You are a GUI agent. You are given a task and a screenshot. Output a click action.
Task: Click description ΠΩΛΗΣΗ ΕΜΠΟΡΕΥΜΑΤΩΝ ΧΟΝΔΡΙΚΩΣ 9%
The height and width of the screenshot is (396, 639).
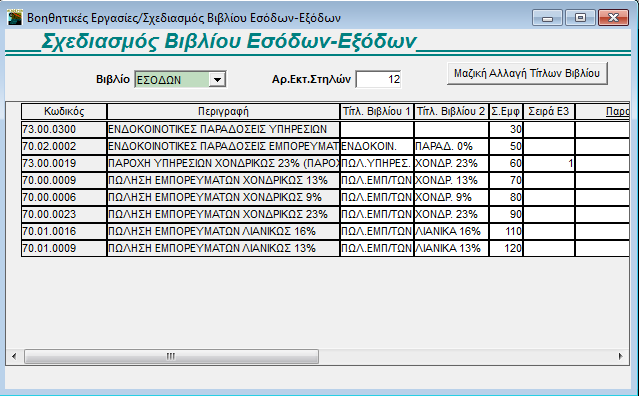click(223, 197)
